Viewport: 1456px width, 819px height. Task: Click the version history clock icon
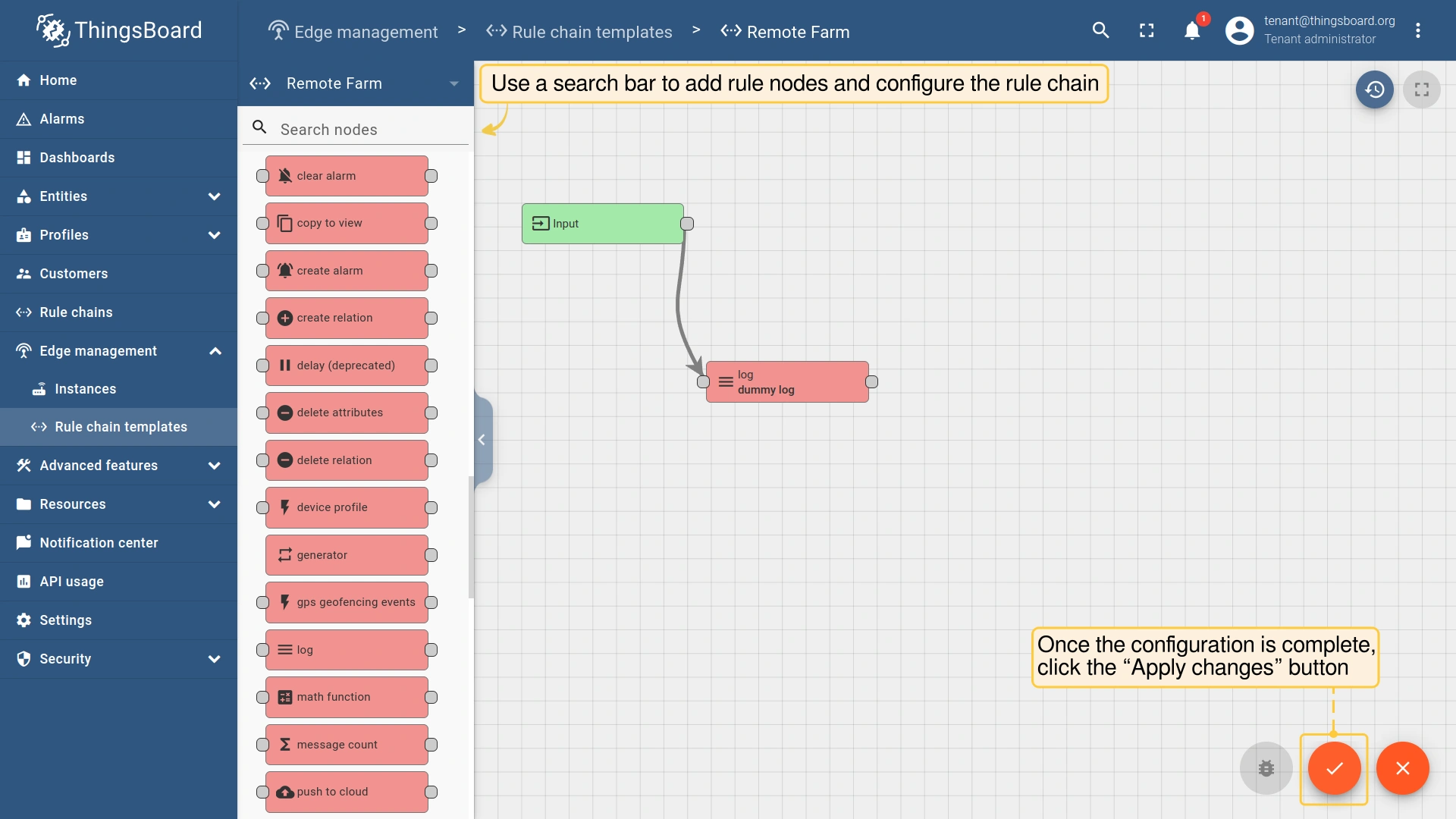click(1374, 89)
